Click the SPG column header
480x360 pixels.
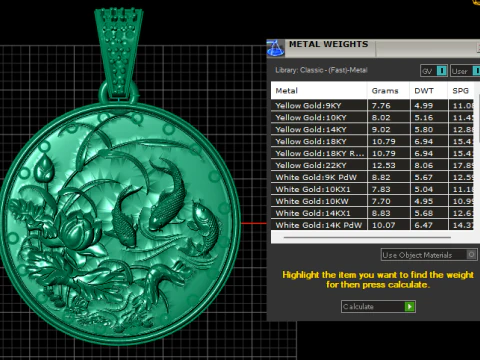click(x=461, y=91)
